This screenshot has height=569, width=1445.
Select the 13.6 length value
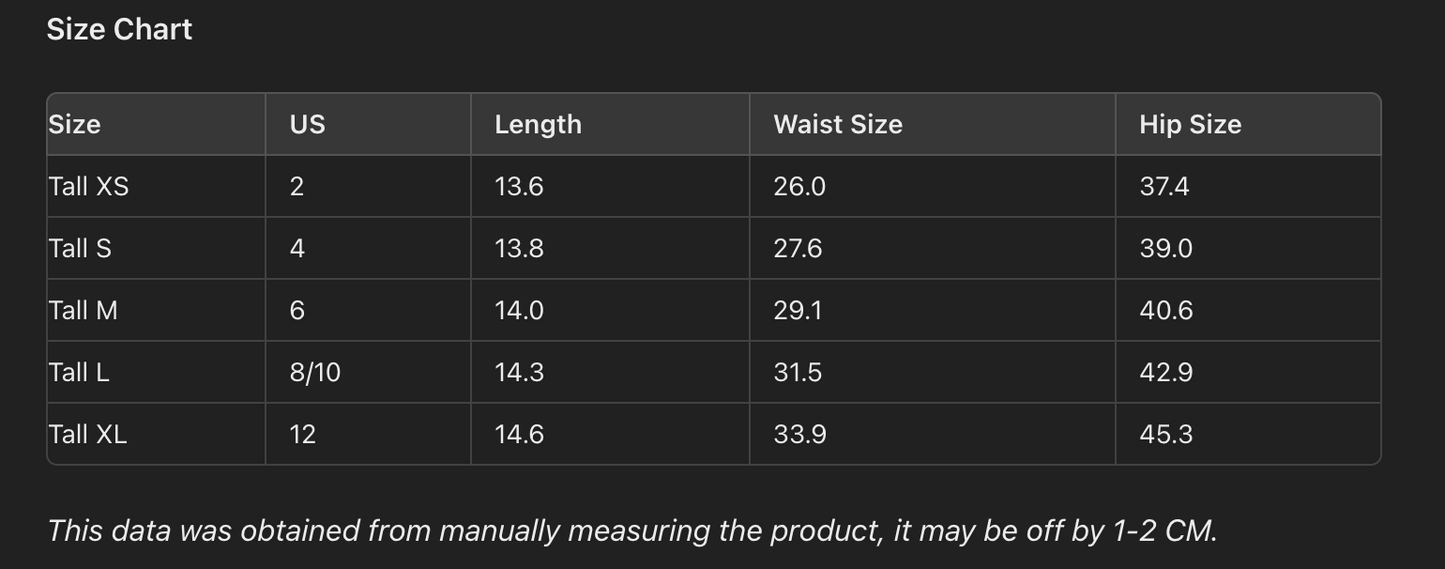click(x=519, y=186)
